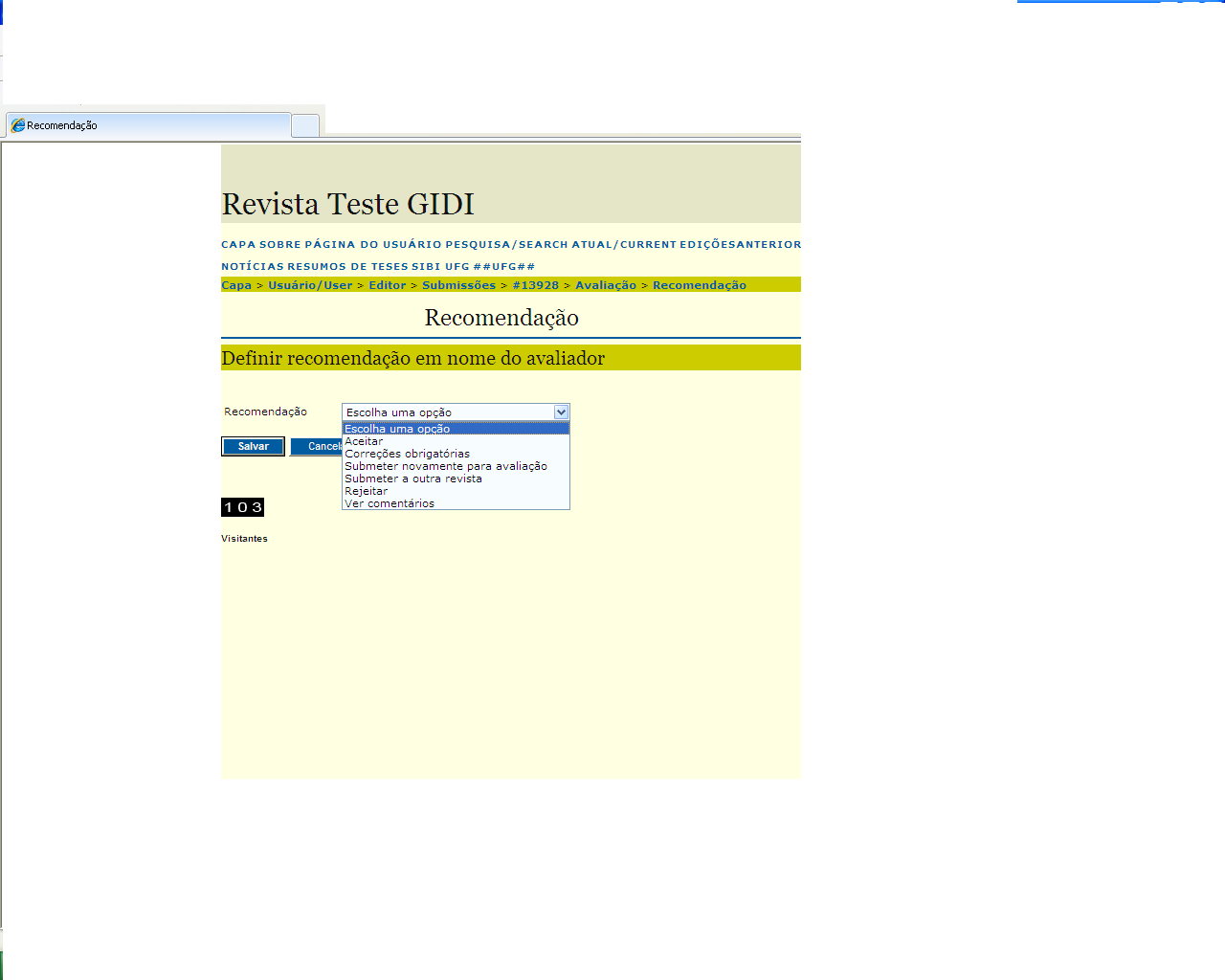
Task: Select 'Submeter novamente para avaliação' option
Action: pos(456,466)
